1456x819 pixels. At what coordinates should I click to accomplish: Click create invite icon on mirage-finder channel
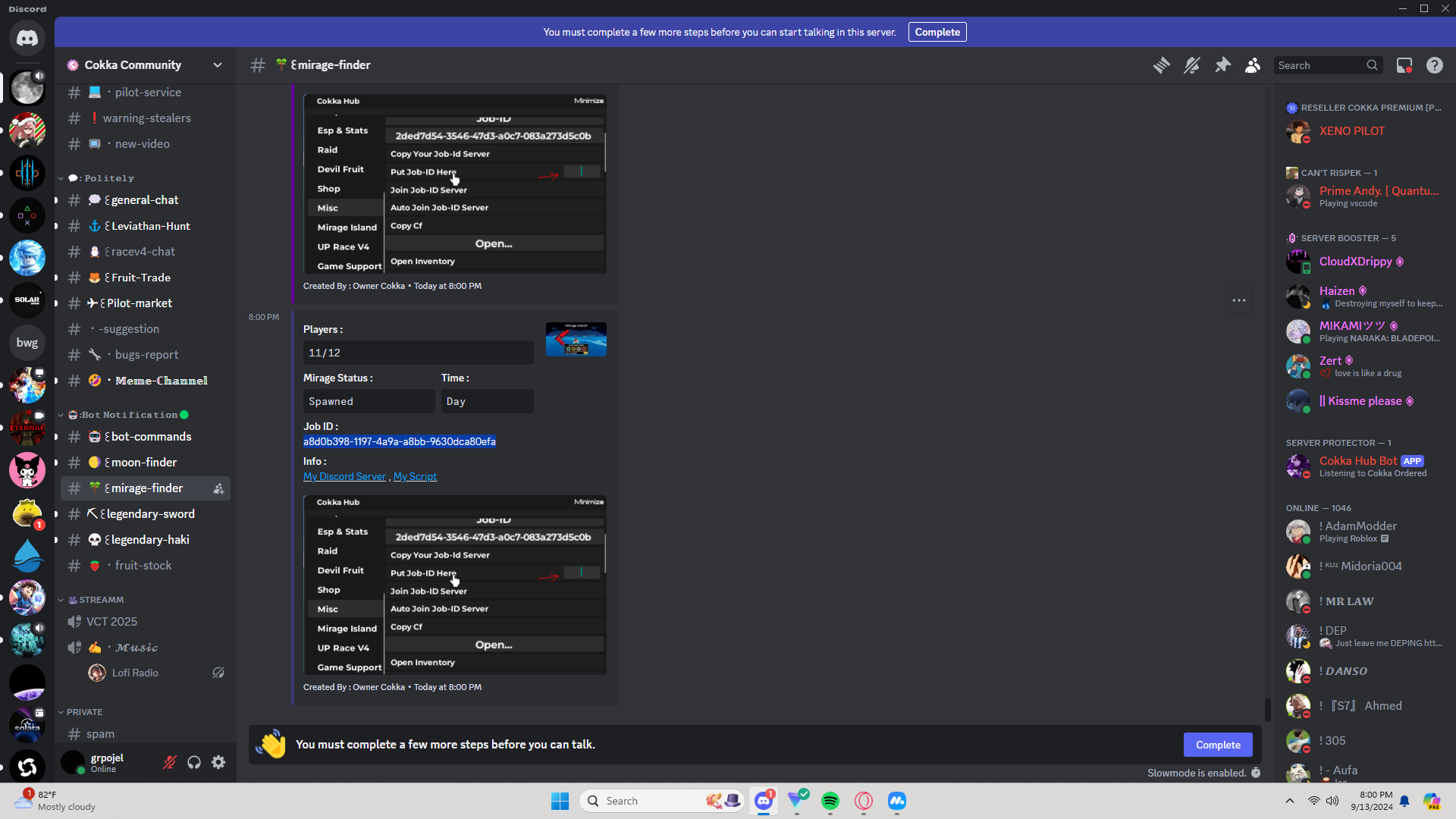coord(218,488)
